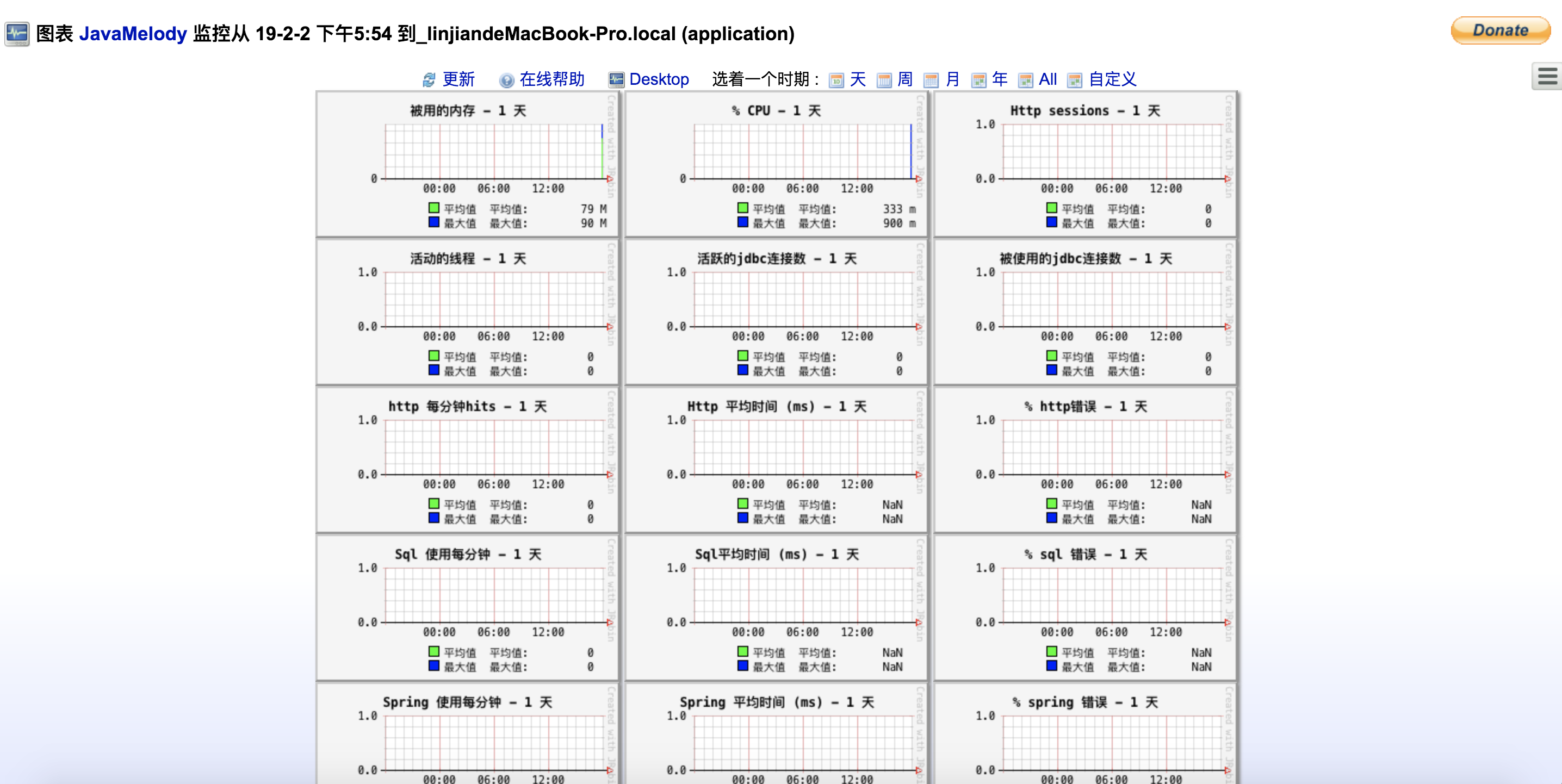Click the month calendar icon beside 月

(931, 80)
